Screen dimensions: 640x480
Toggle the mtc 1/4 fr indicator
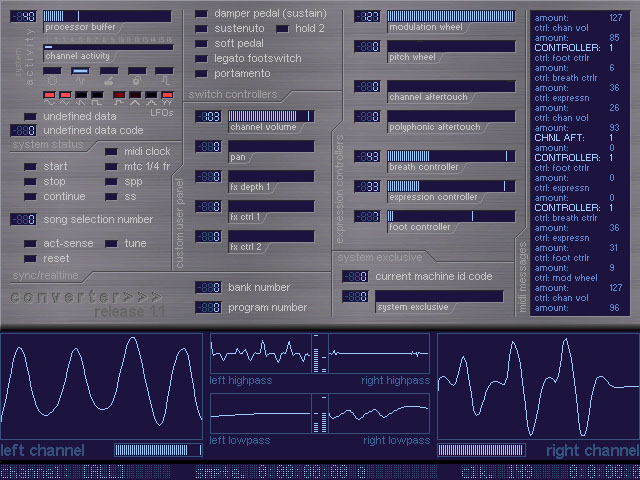pos(111,167)
